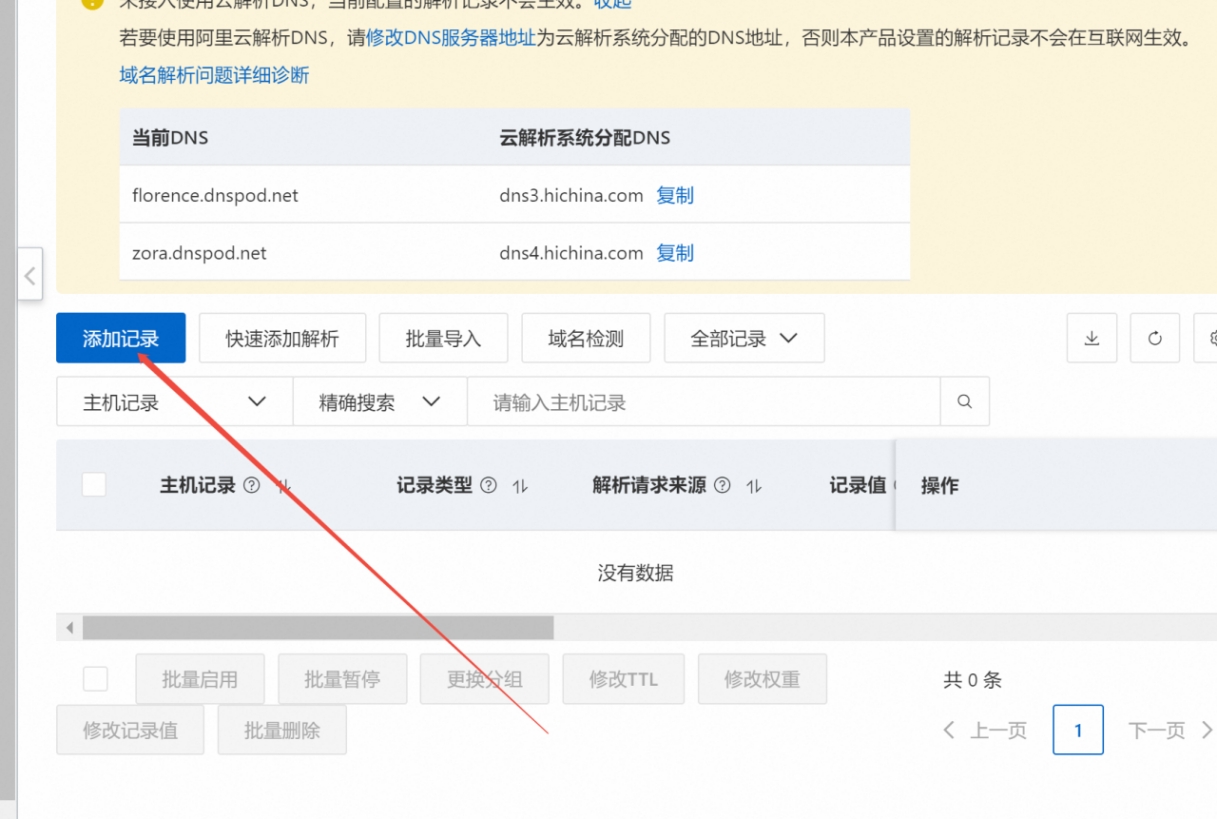
Task: Click the 域名检测 button
Action: click(586, 338)
